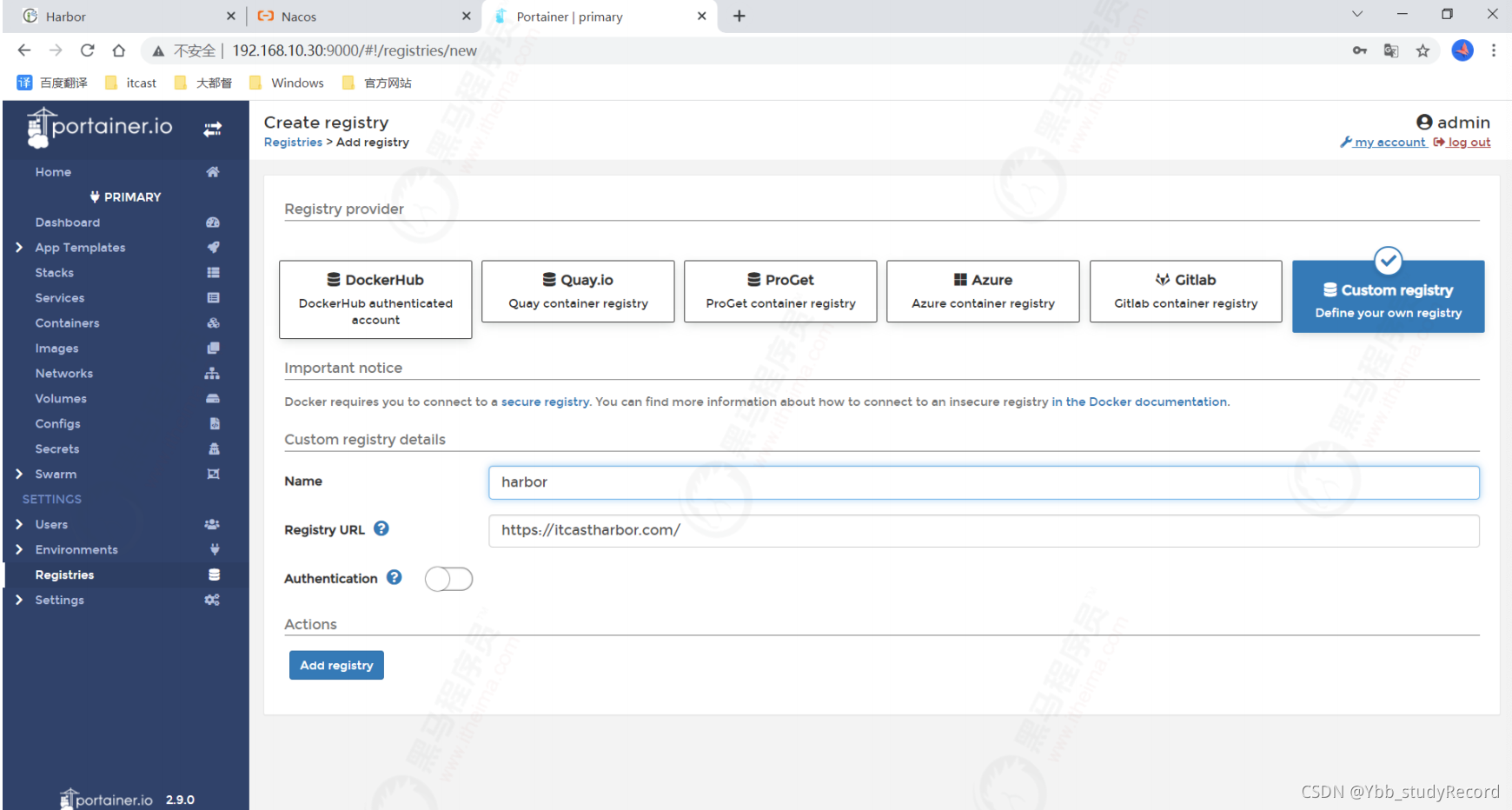Click the Dashboard gauge icon
The width and height of the screenshot is (1512, 810).
[x=213, y=222]
